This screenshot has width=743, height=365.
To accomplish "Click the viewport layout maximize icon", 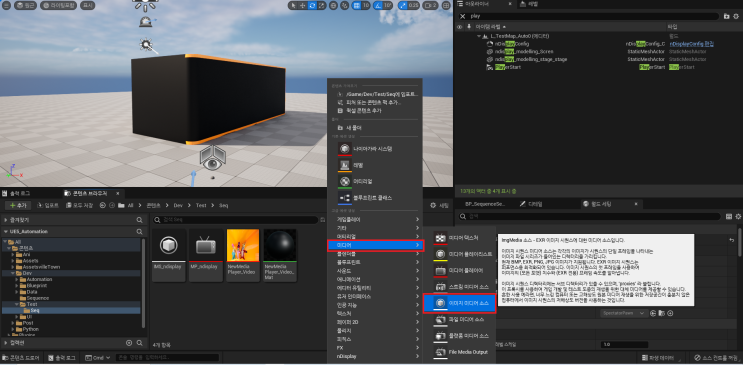I will point(446,5).
